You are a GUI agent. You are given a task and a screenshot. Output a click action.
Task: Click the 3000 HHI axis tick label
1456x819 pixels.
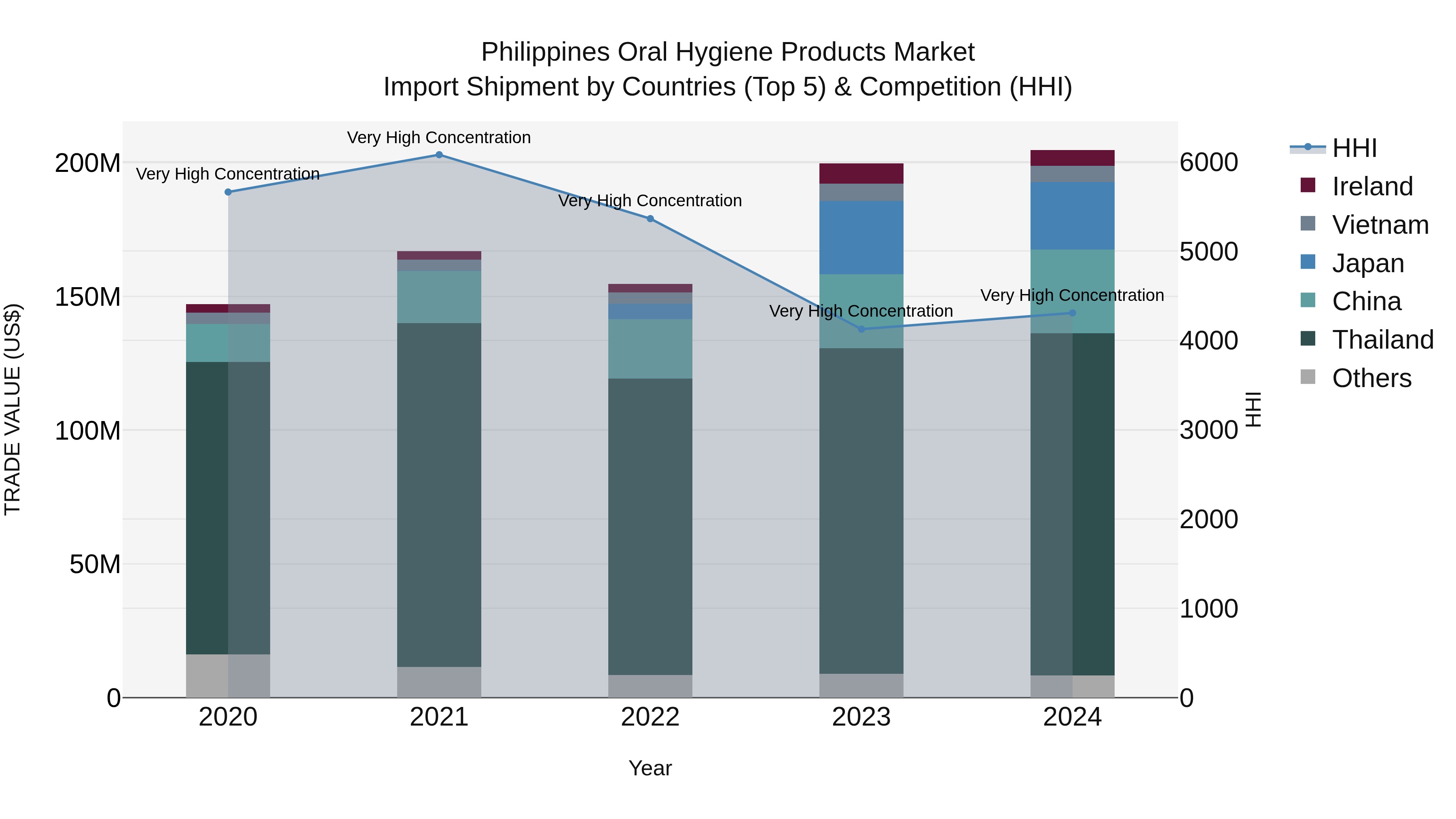(1209, 430)
